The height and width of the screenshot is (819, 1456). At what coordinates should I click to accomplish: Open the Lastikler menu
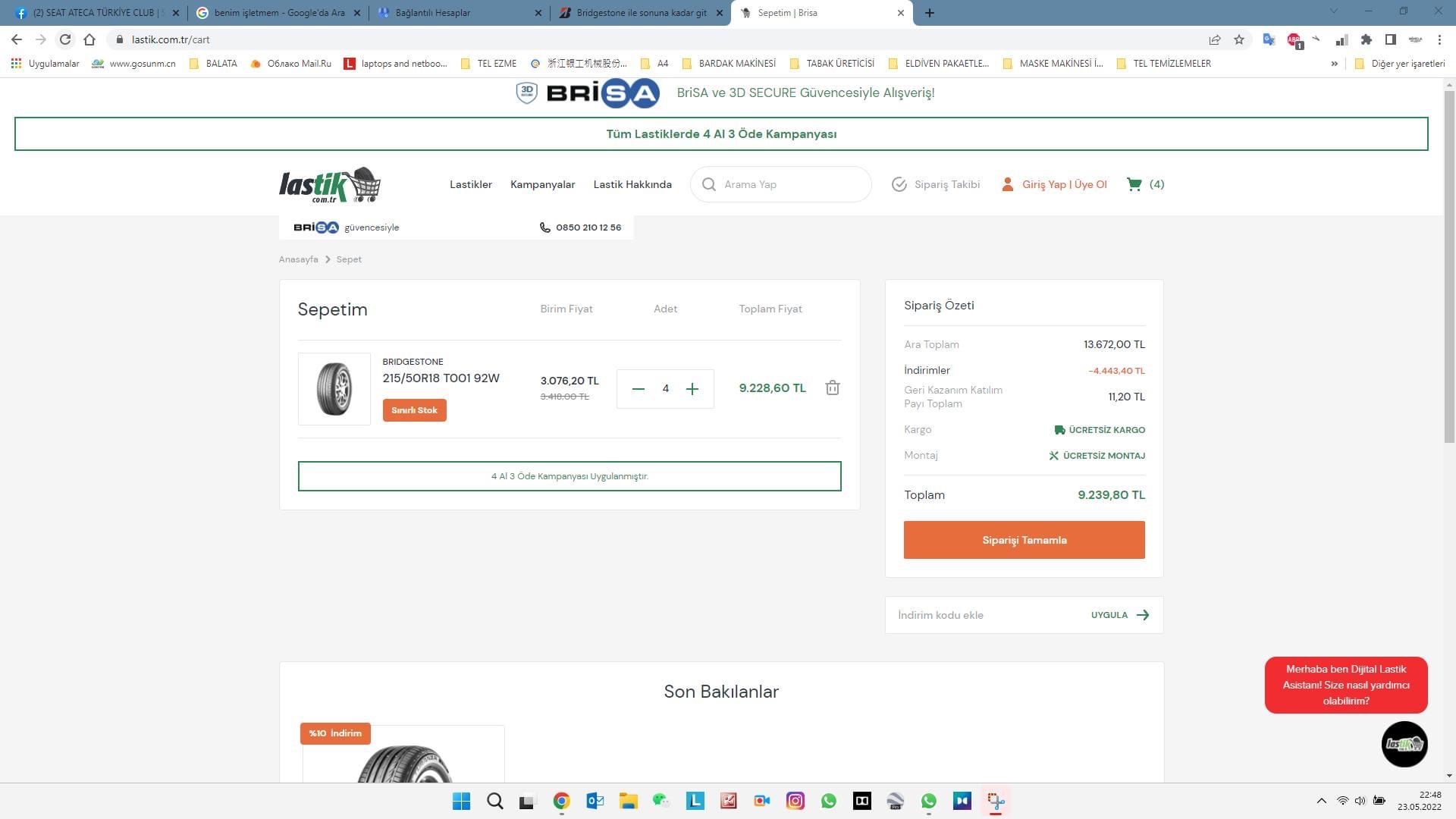470,184
